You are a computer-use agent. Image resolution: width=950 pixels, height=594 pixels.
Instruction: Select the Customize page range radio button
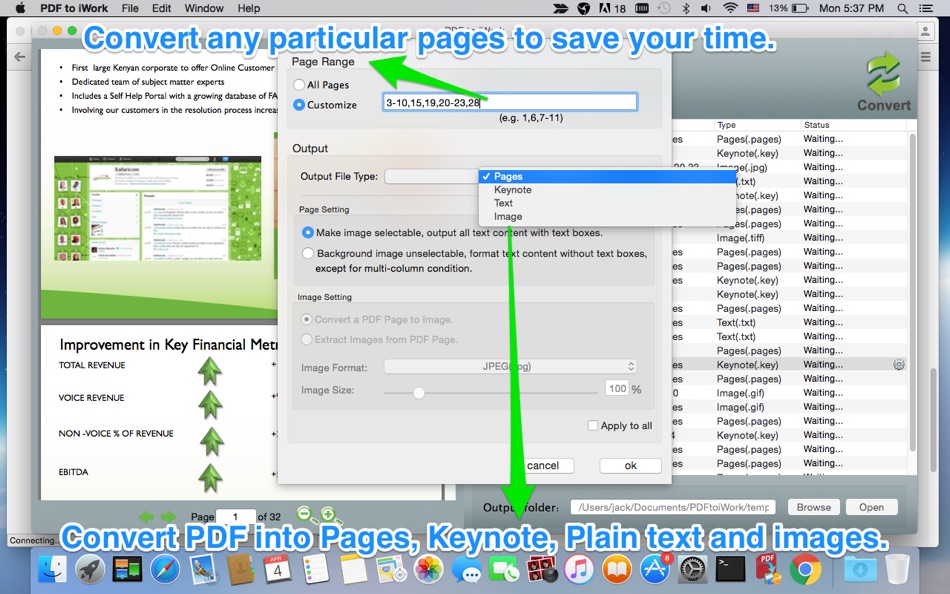299,105
